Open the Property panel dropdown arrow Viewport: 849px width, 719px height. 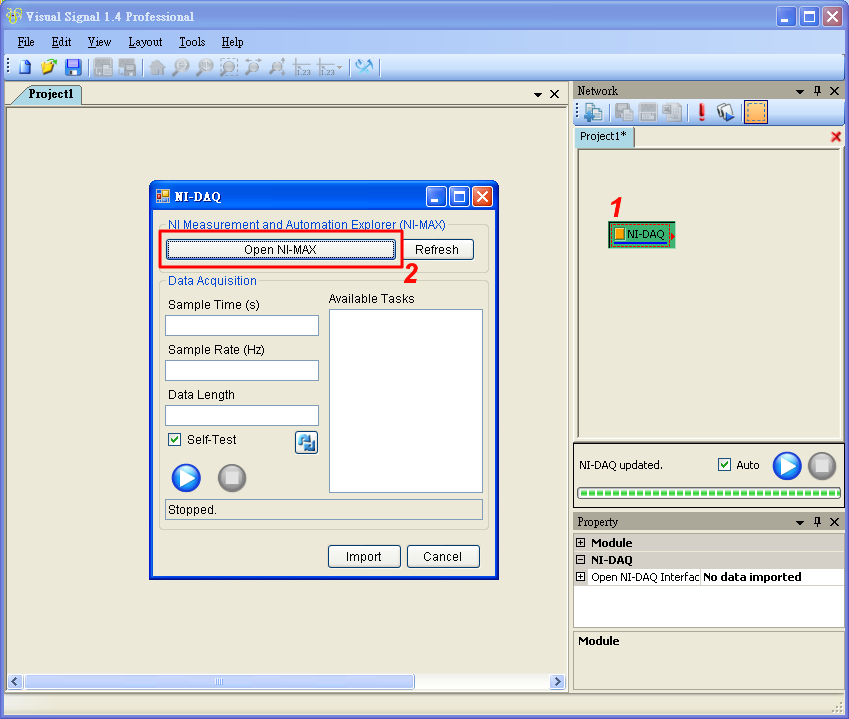800,522
